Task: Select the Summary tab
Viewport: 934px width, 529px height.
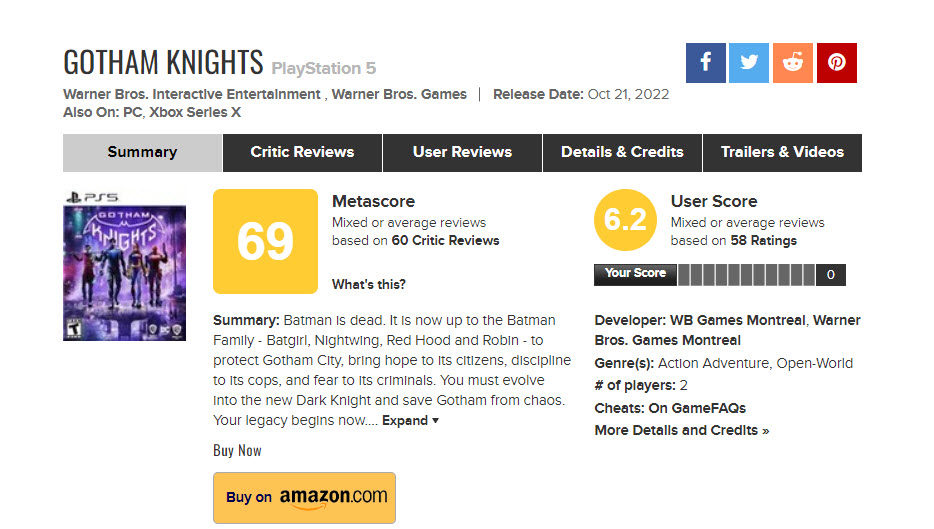Action: coord(142,153)
